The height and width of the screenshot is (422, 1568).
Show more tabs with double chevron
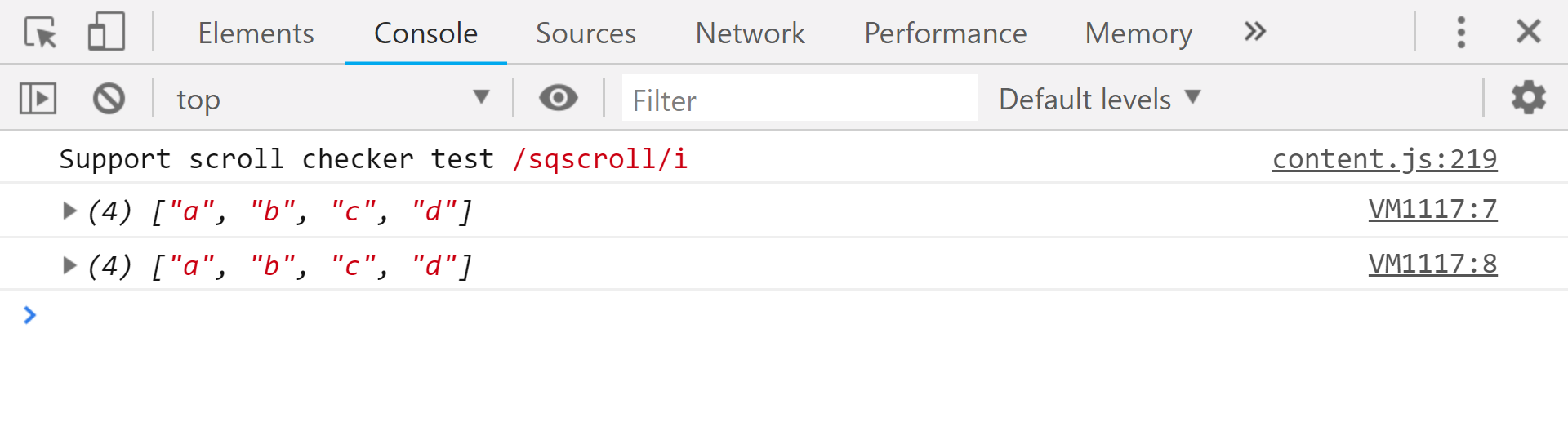pos(1255,33)
